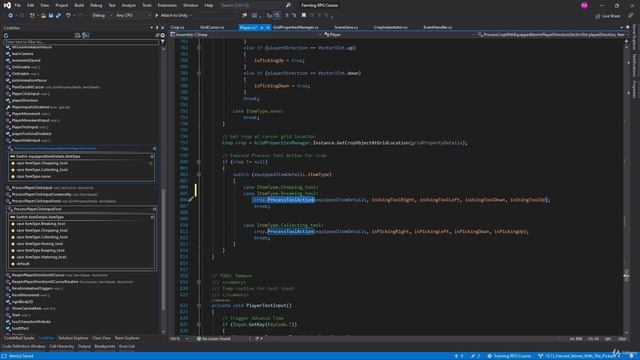Screen dimensions: 640x360
Task: Click the Undo toolbar icon
Action: coord(68,16)
